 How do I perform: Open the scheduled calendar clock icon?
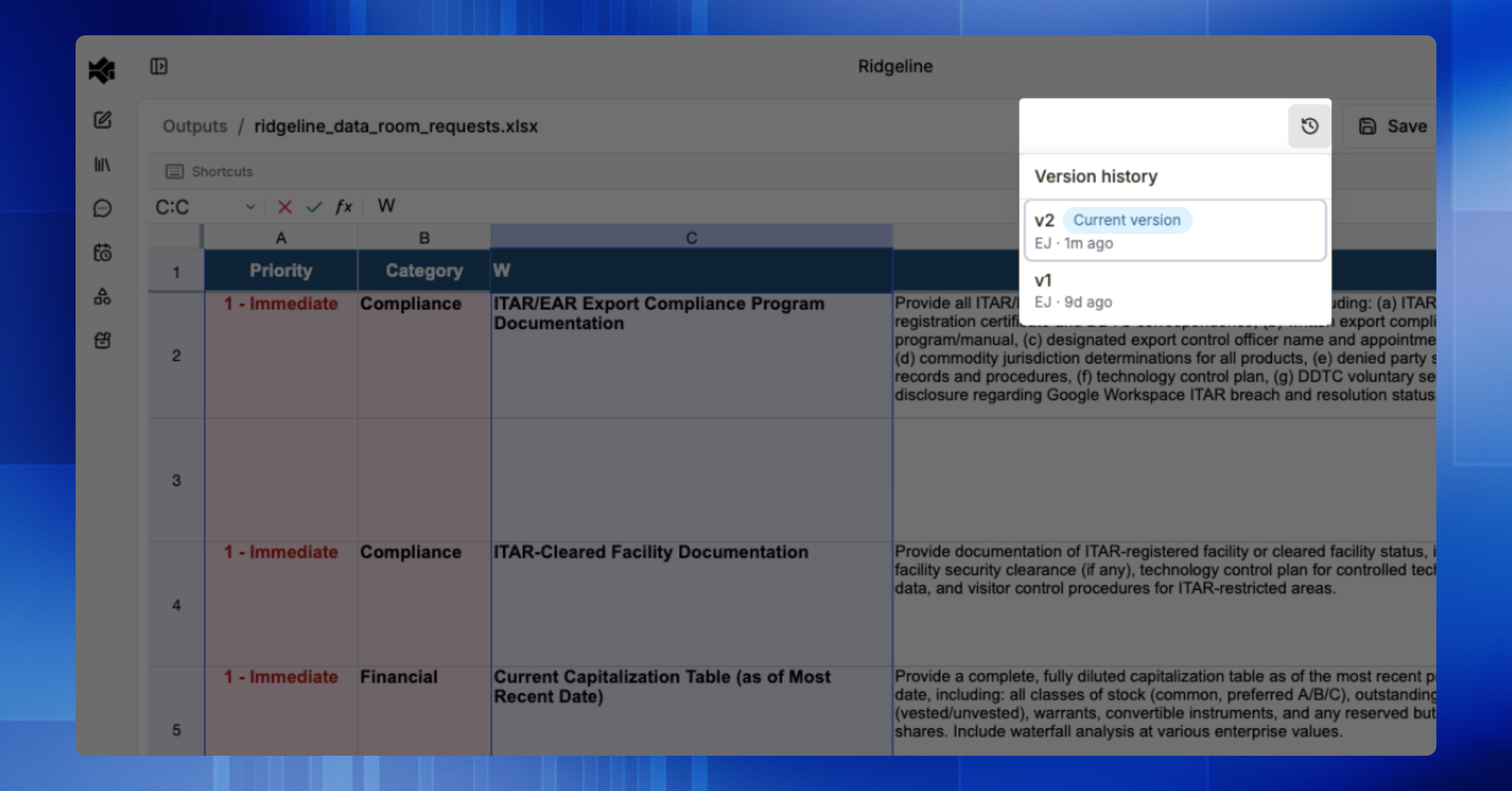pos(103,253)
